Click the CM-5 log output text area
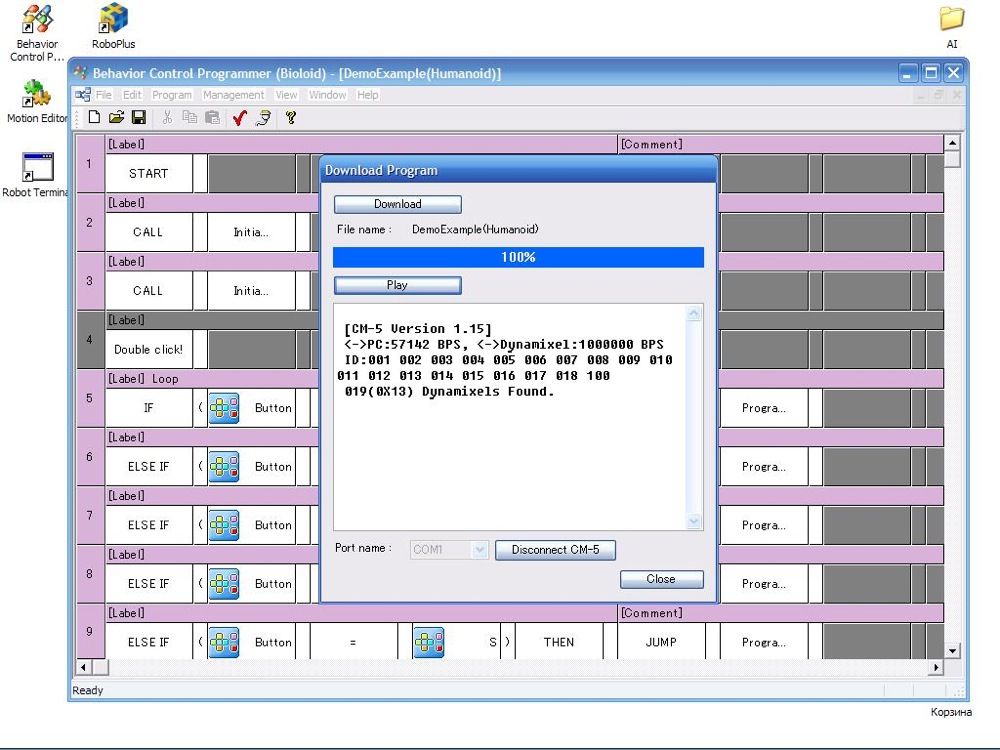This screenshot has height=750, width=1000. pos(510,417)
